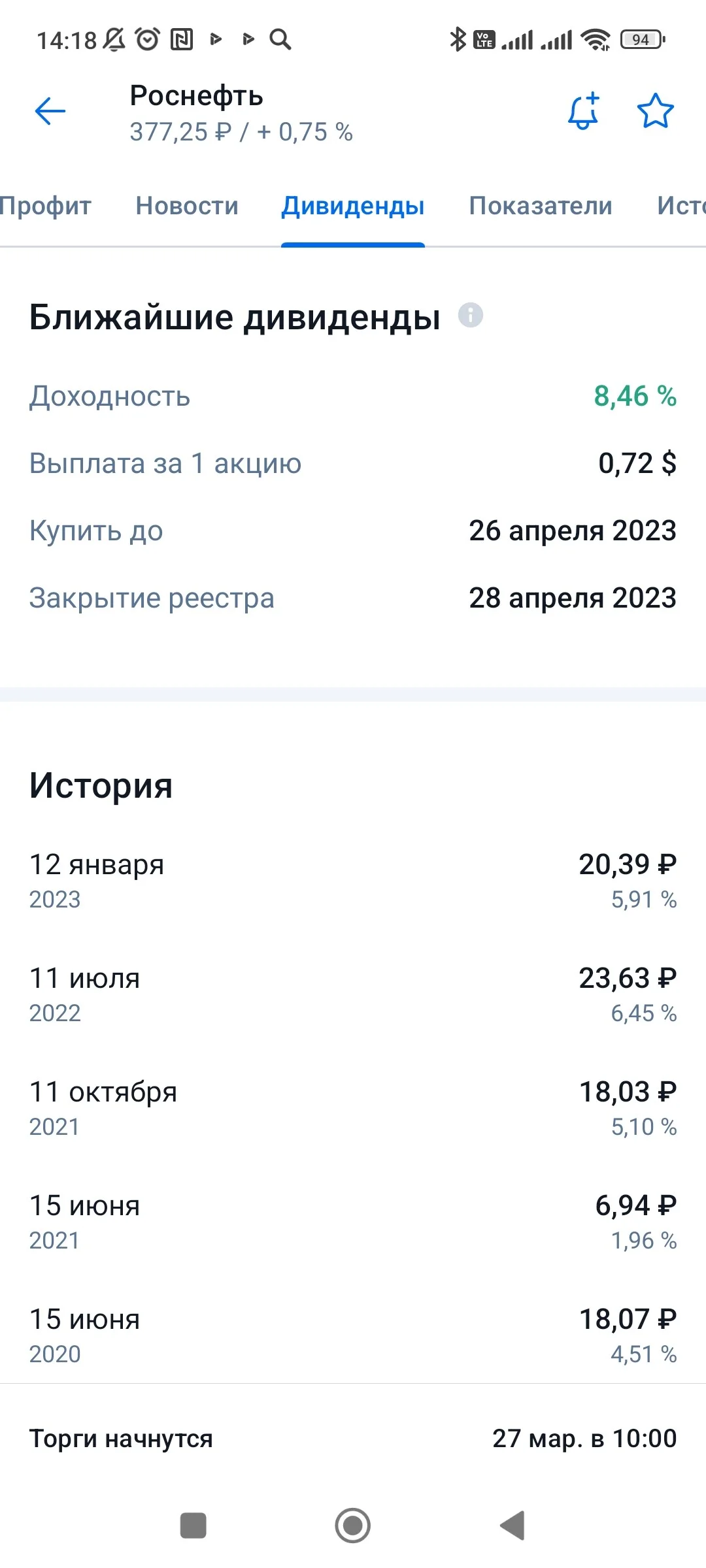Add Роснефть to favorites with star
The height and width of the screenshot is (1568, 706).
coord(655,111)
